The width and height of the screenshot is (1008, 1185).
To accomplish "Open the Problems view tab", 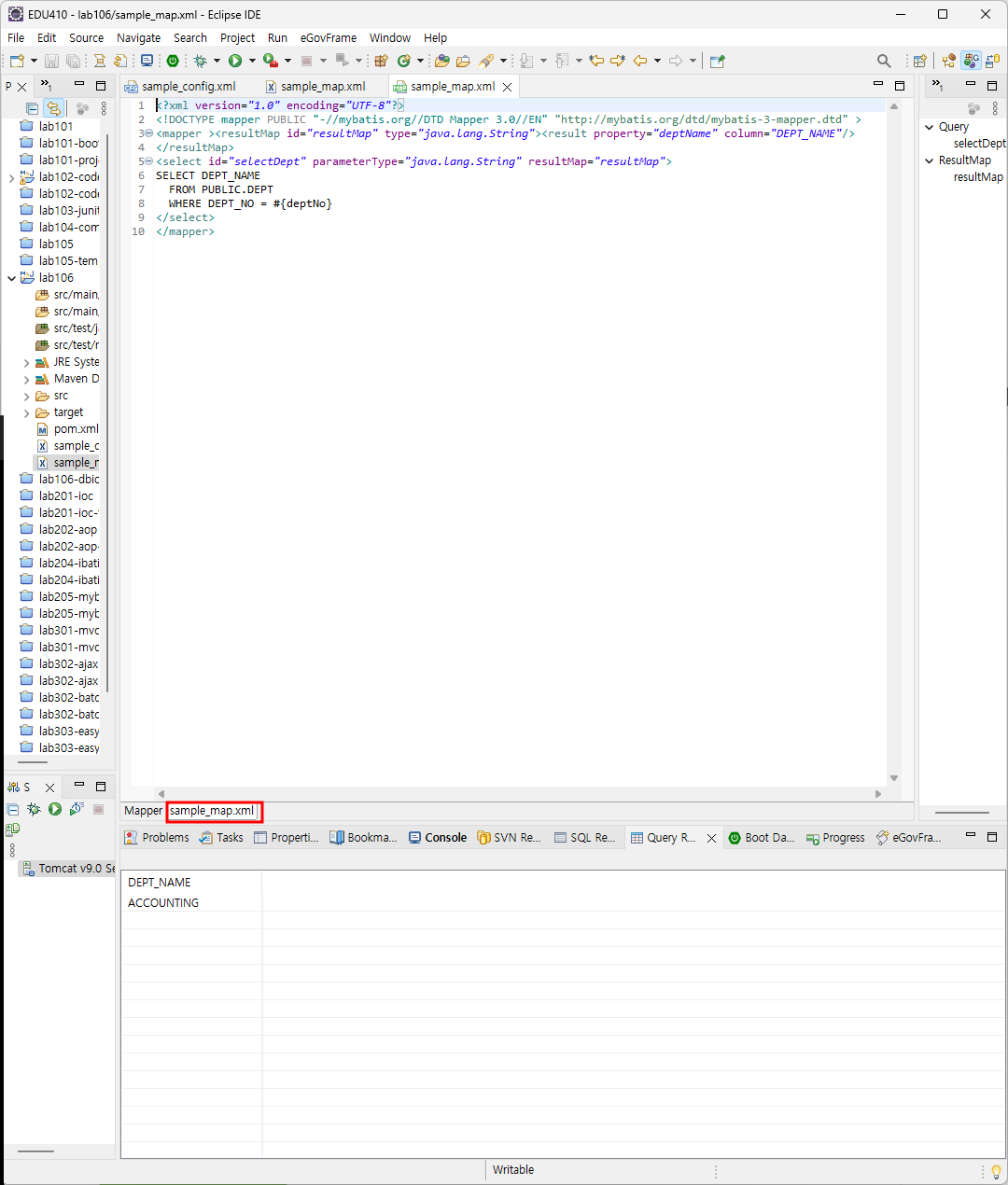I will pos(157,838).
